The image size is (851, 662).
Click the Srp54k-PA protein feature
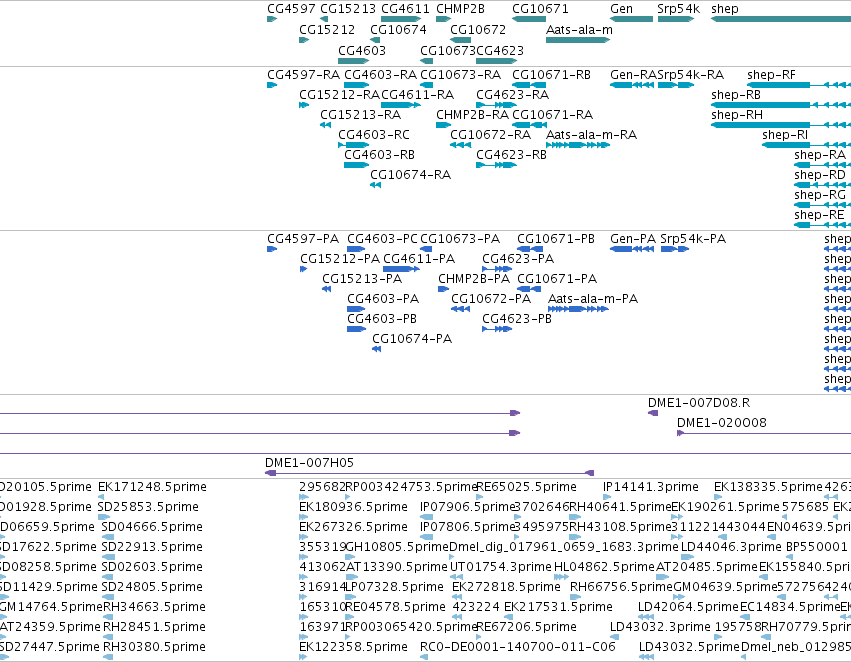[675, 249]
